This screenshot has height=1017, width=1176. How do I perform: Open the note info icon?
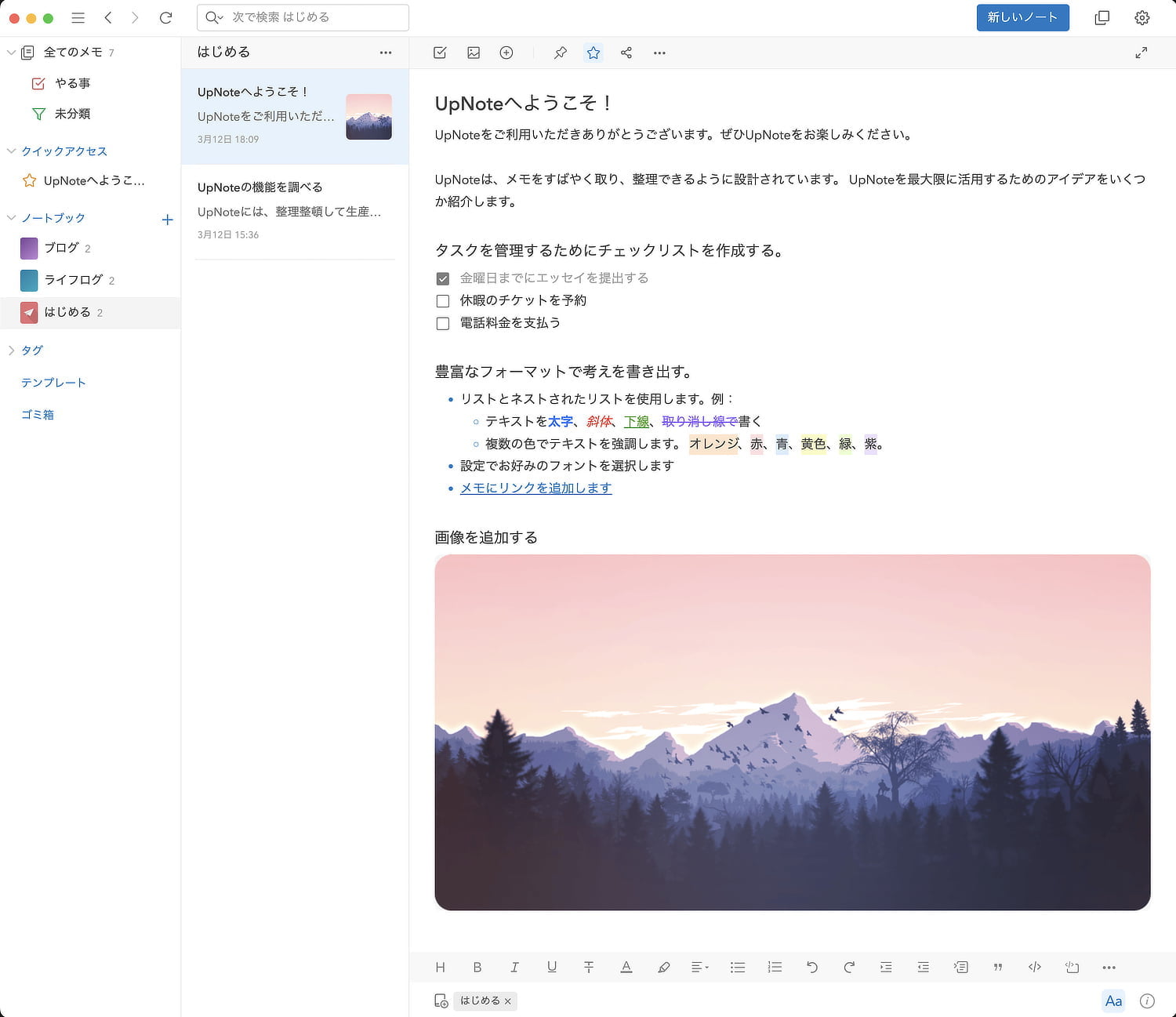(1147, 1001)
